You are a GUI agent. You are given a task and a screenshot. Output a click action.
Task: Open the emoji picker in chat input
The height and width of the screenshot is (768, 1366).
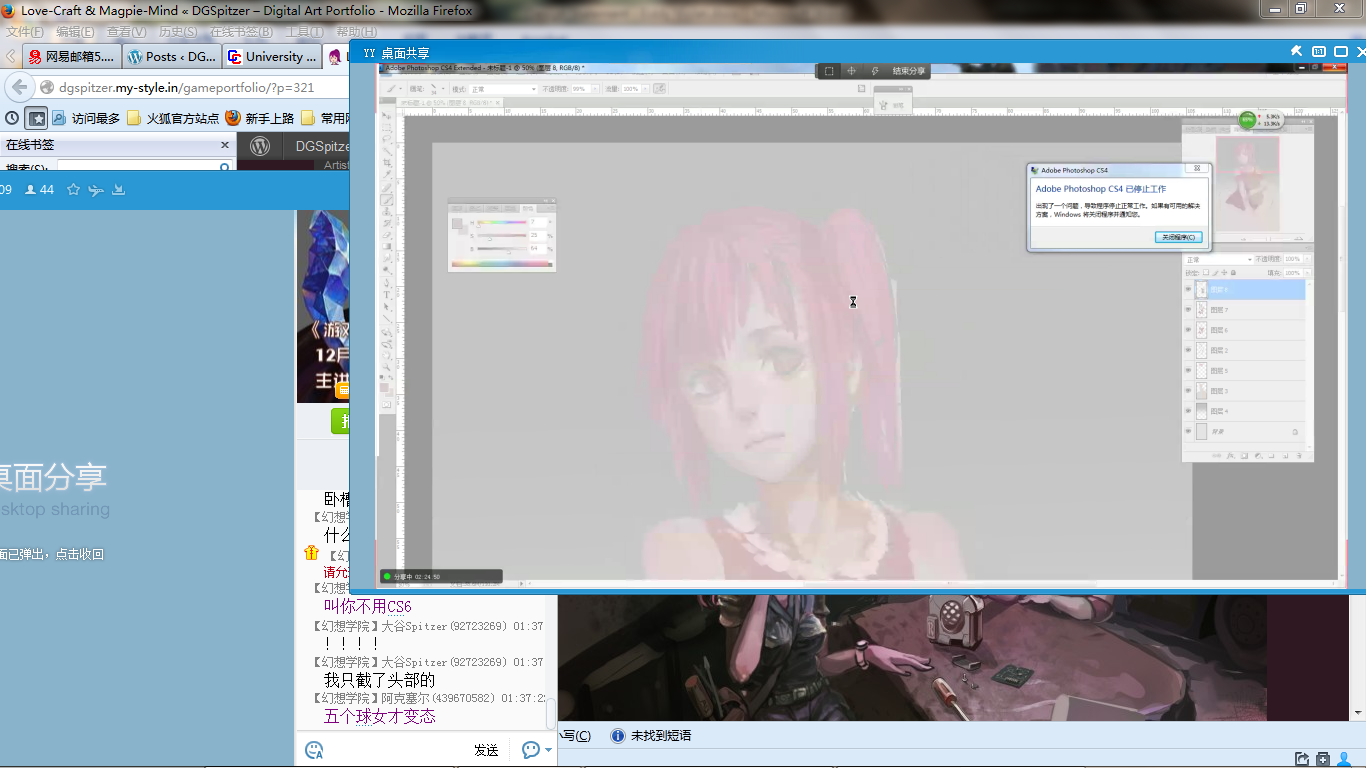click(314, 749)
